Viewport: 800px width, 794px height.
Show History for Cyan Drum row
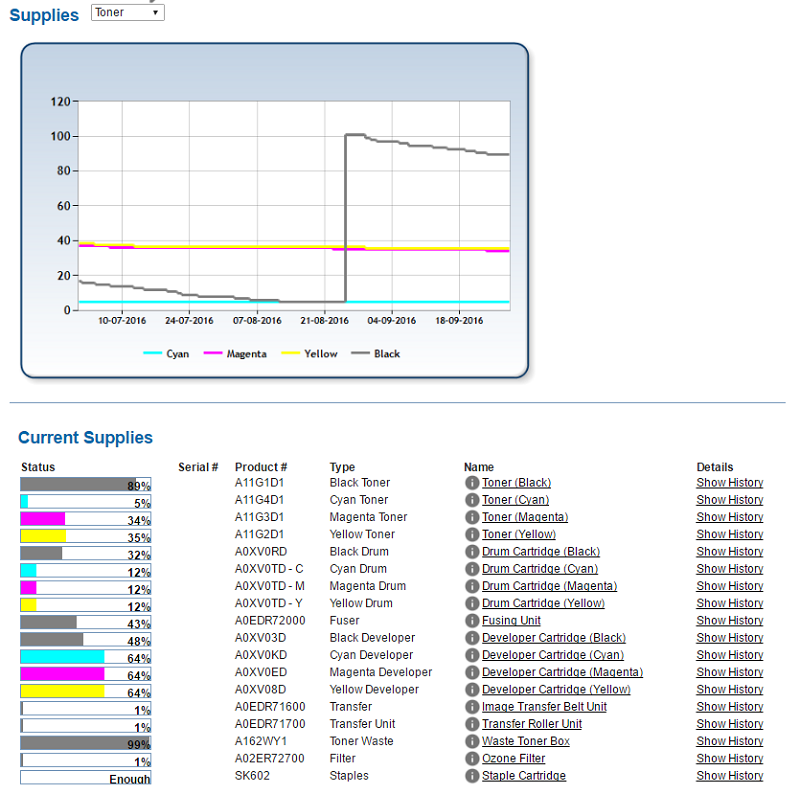(x=730, y=569)
